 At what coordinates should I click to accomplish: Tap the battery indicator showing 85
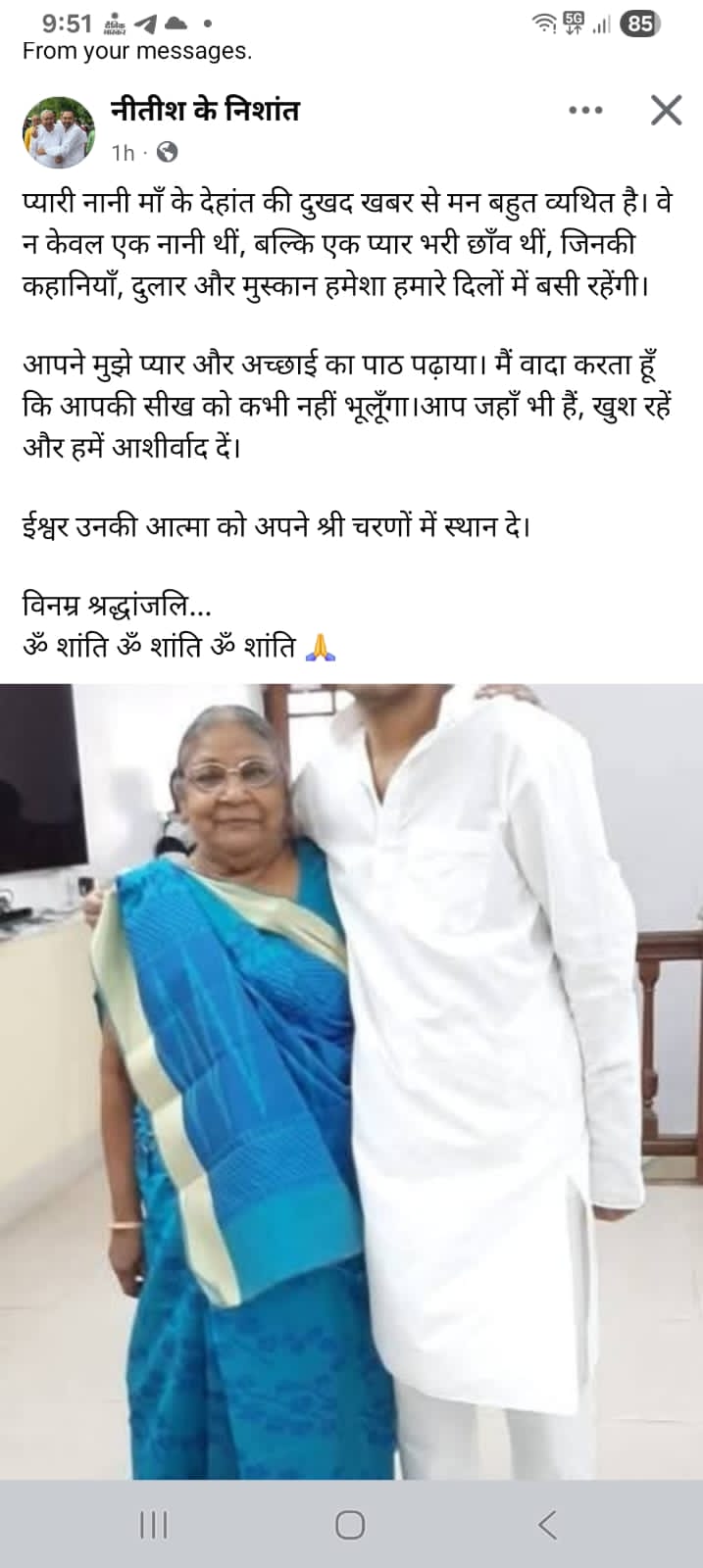(x=640, y=24)
